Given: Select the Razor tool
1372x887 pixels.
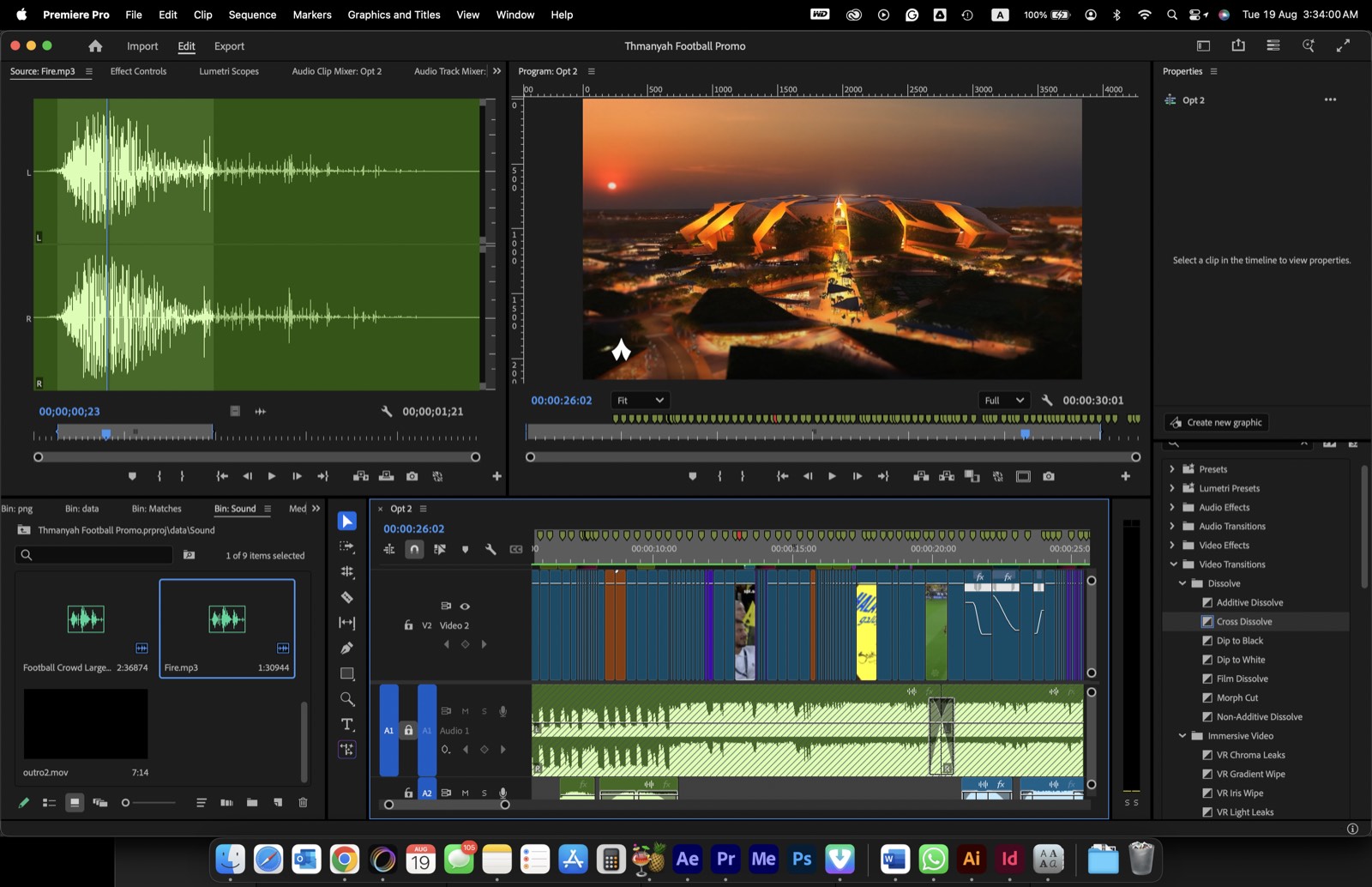Looking at the screenshot, I should [346, 597].
